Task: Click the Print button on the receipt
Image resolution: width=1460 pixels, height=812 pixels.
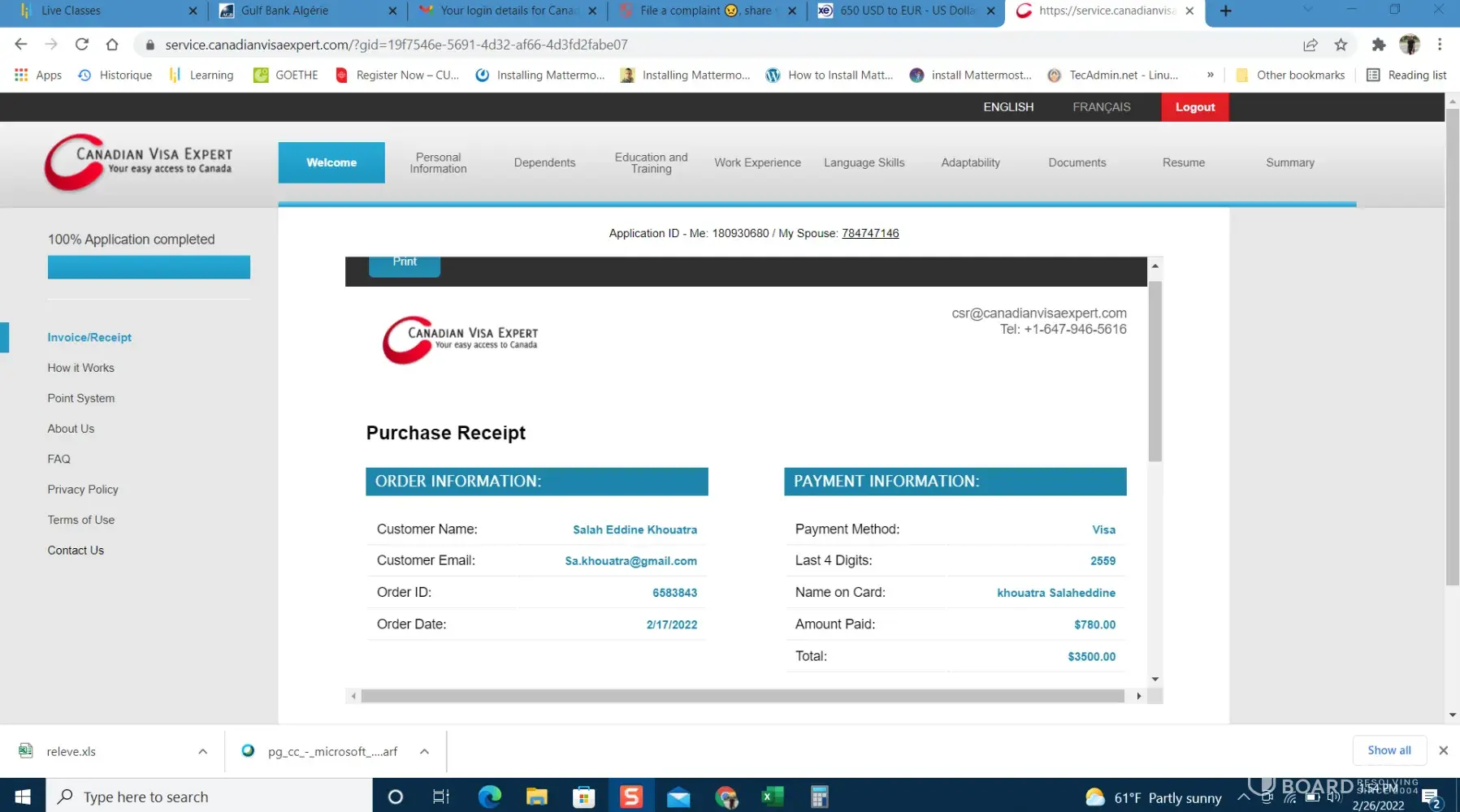Action: 405,265
